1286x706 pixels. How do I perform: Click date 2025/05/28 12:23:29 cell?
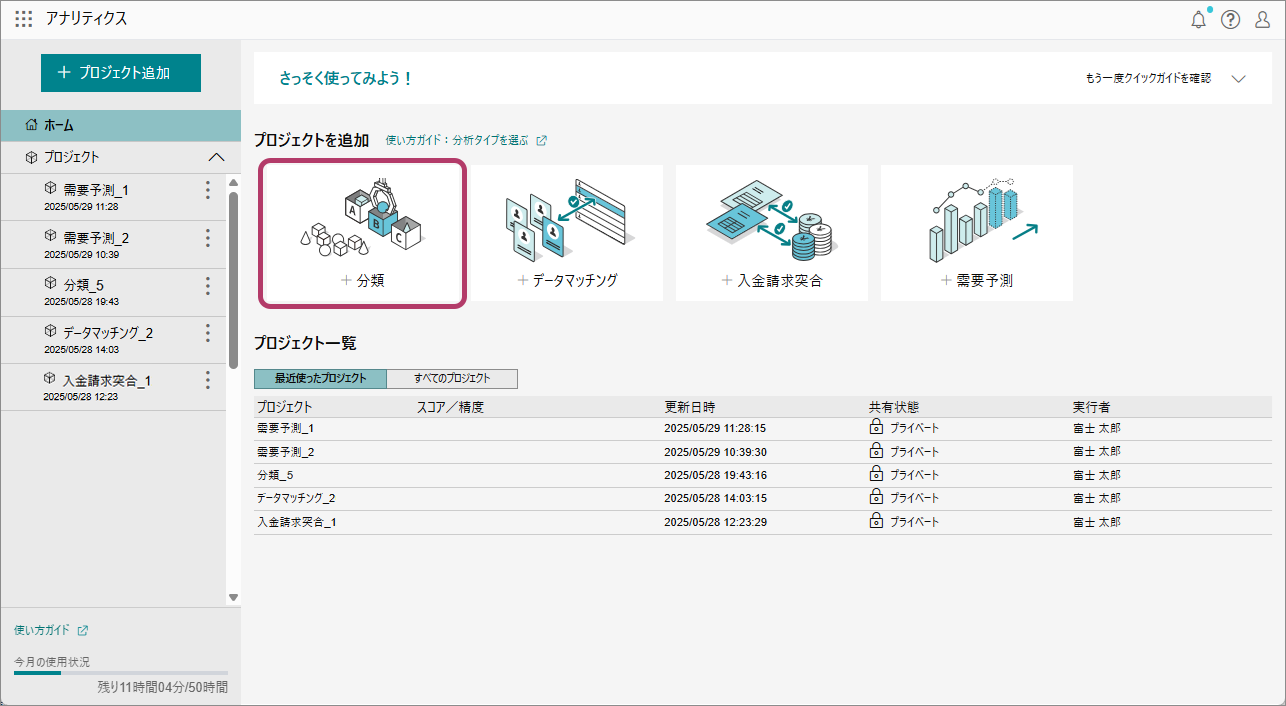pos(716,522)
